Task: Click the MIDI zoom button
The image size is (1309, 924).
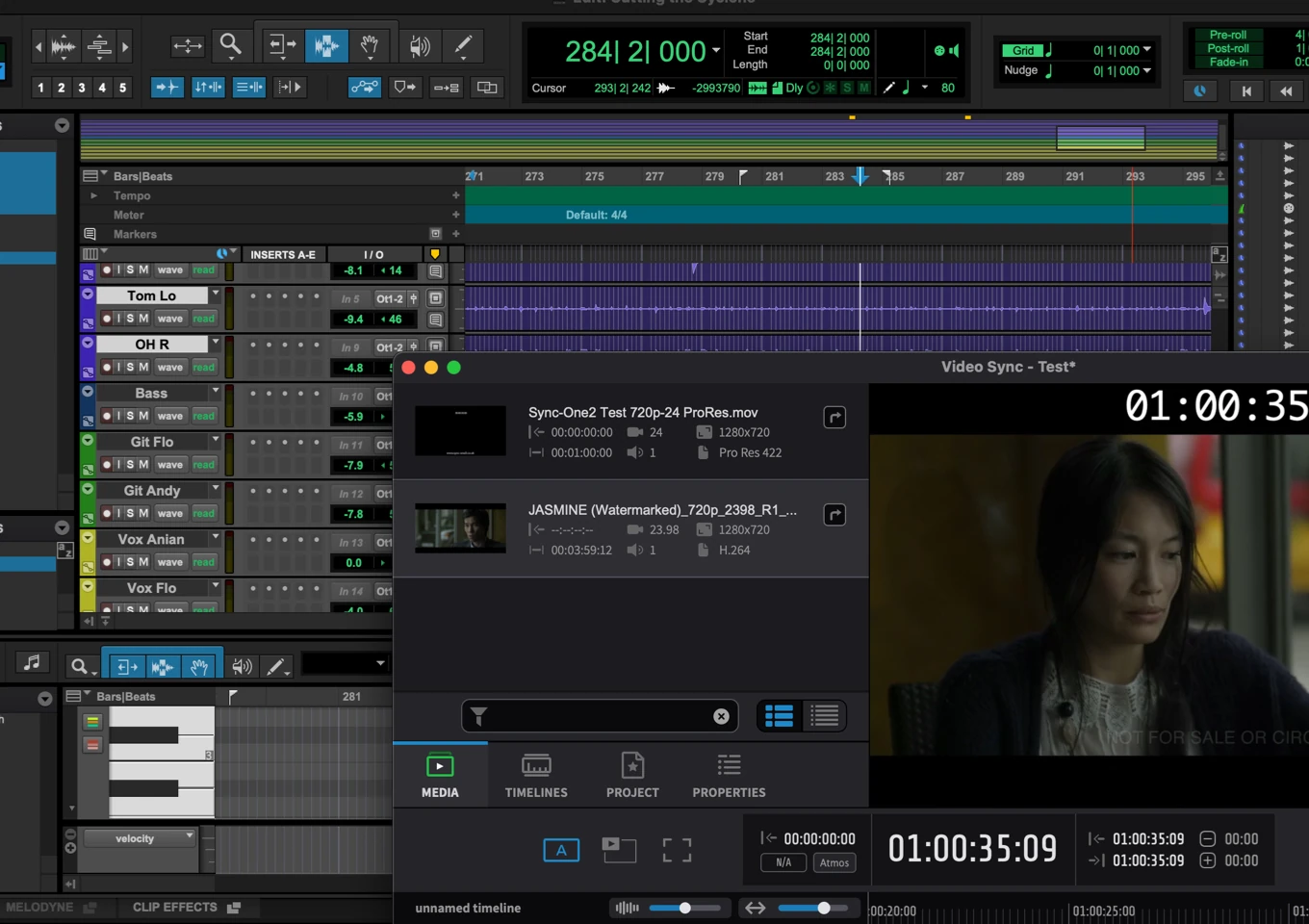Action: point(99,46)
